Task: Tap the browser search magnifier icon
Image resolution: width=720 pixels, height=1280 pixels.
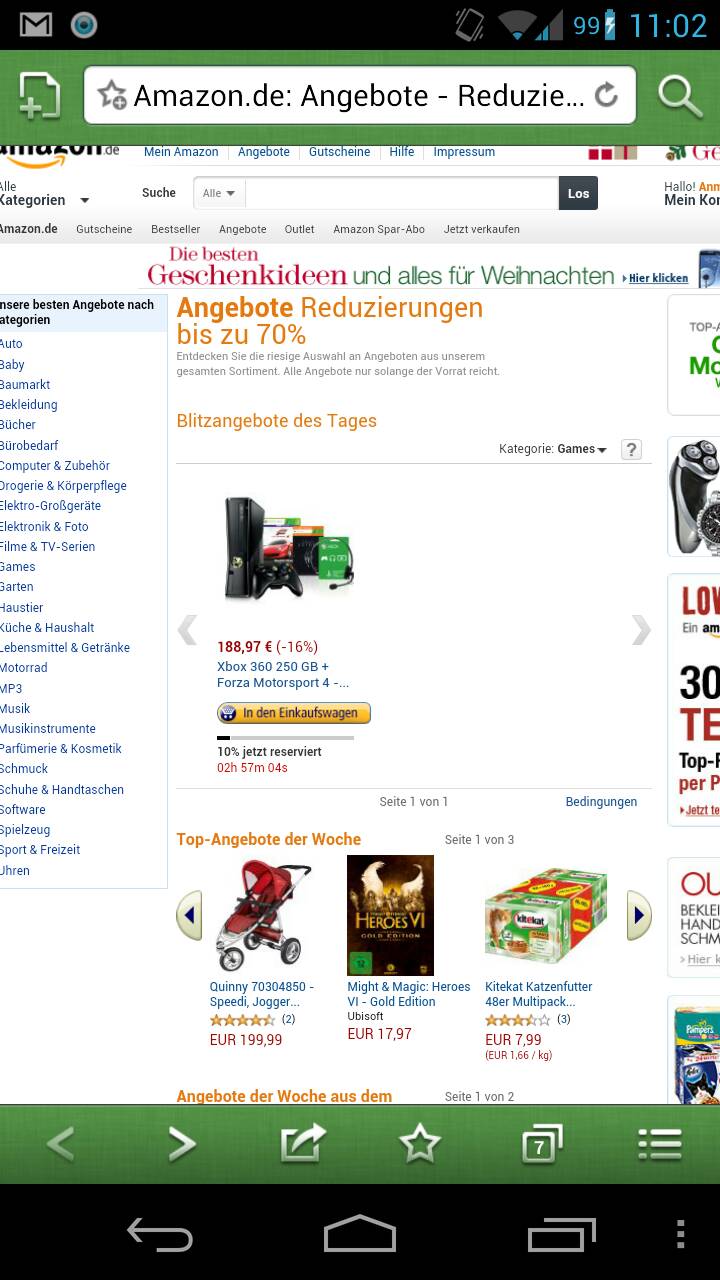Action: 680,96
